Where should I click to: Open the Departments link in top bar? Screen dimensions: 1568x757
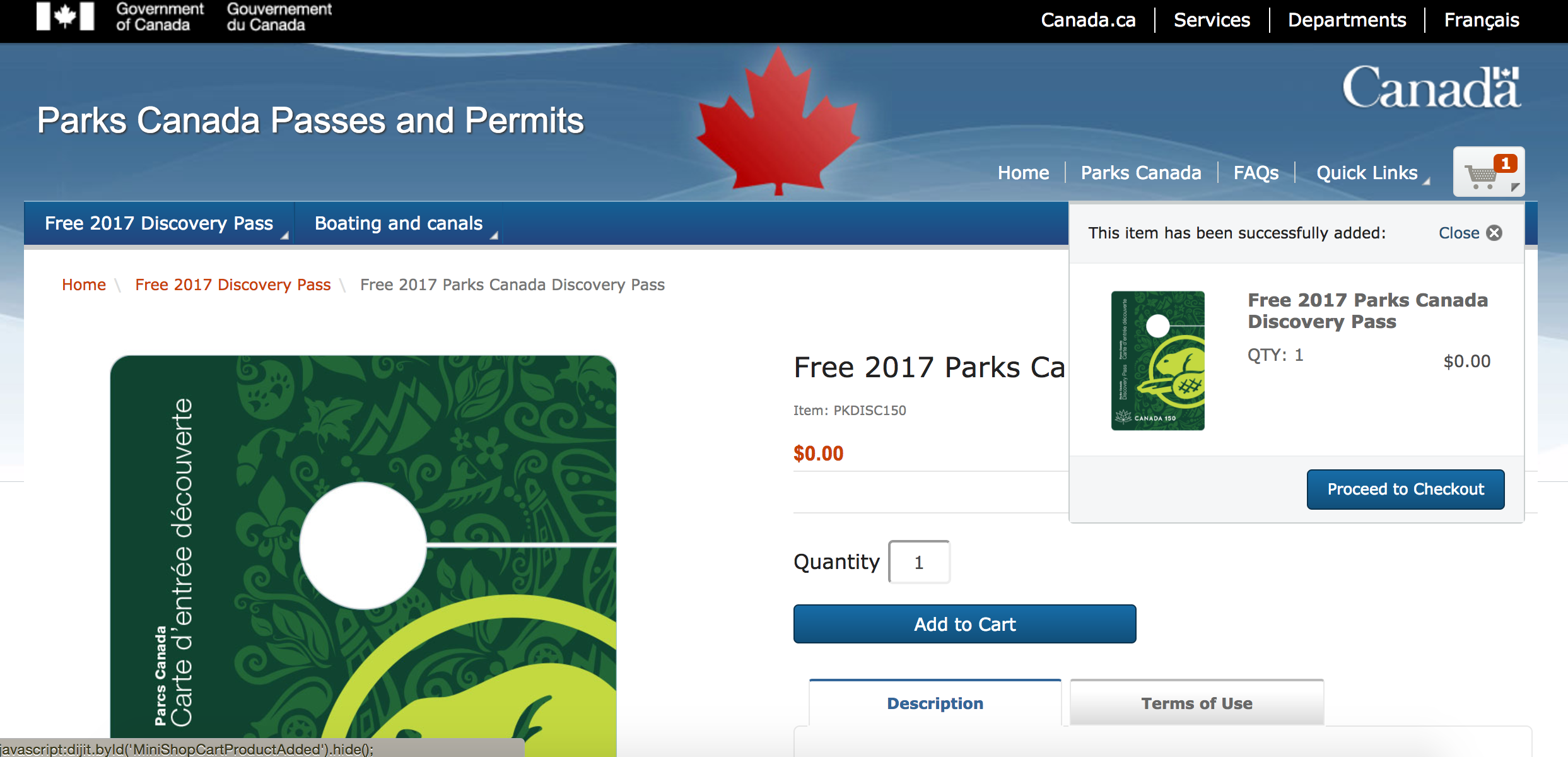(1347, 20)
